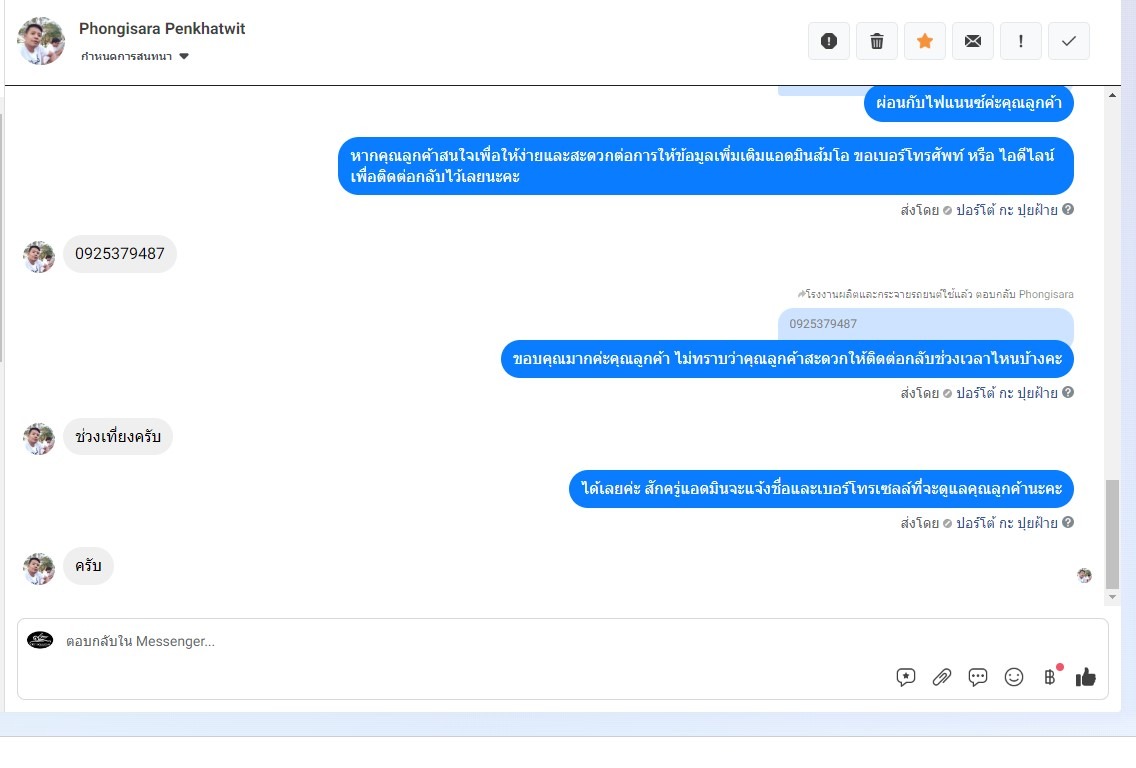
Task: Open the emoji smiley picker
Action: (1014, 677)
